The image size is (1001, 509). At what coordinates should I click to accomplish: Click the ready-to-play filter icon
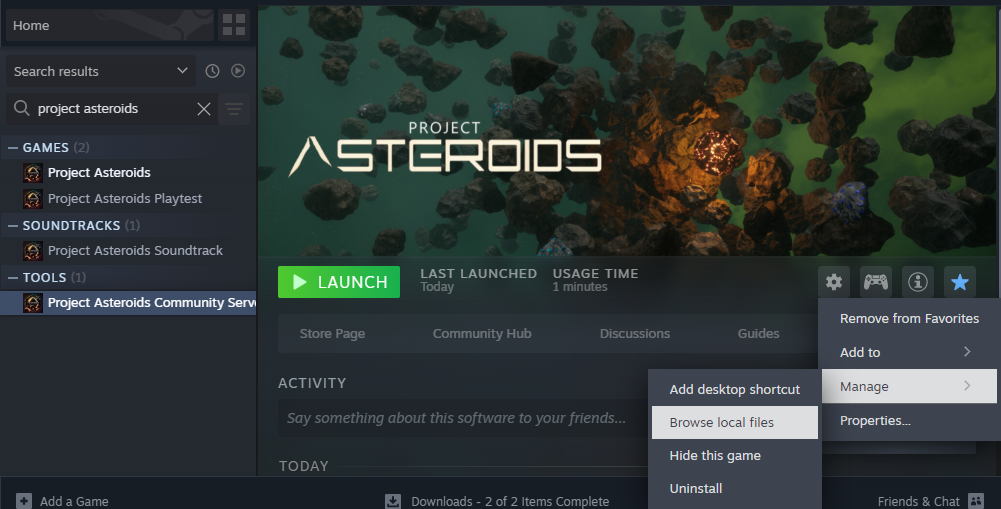tap(238, 71)
